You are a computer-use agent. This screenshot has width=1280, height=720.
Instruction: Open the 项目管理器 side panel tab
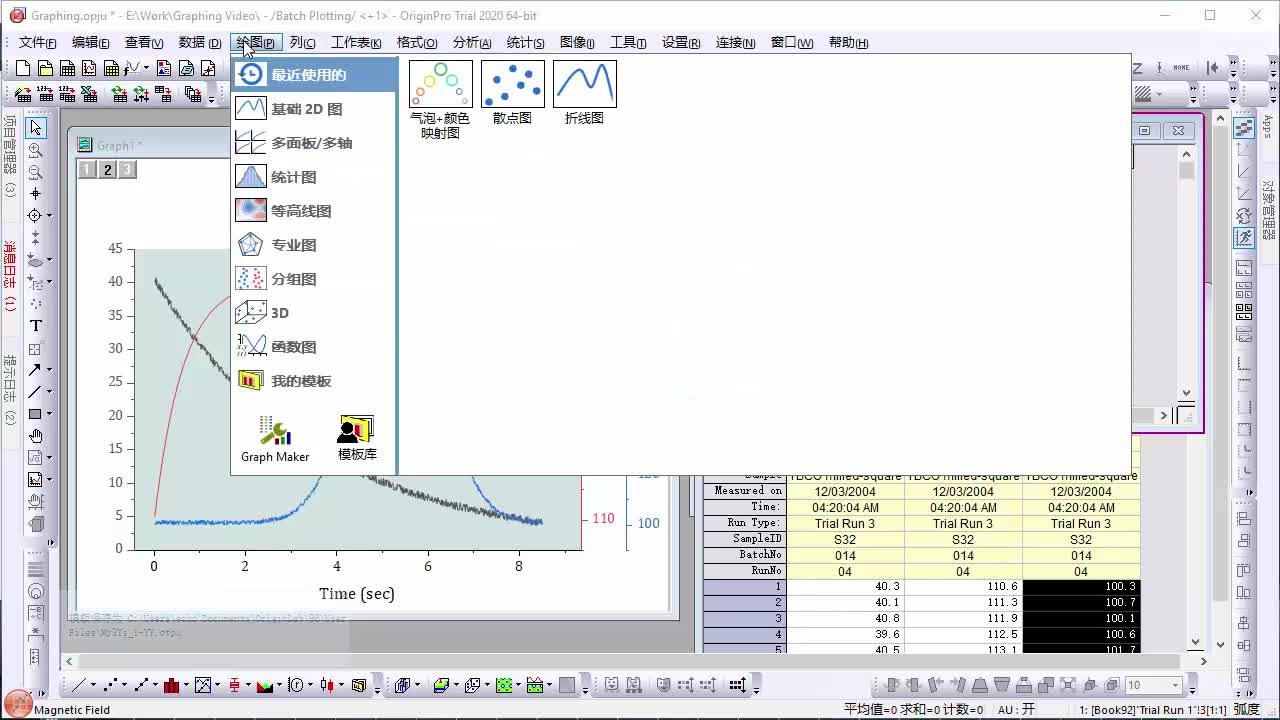10,155
